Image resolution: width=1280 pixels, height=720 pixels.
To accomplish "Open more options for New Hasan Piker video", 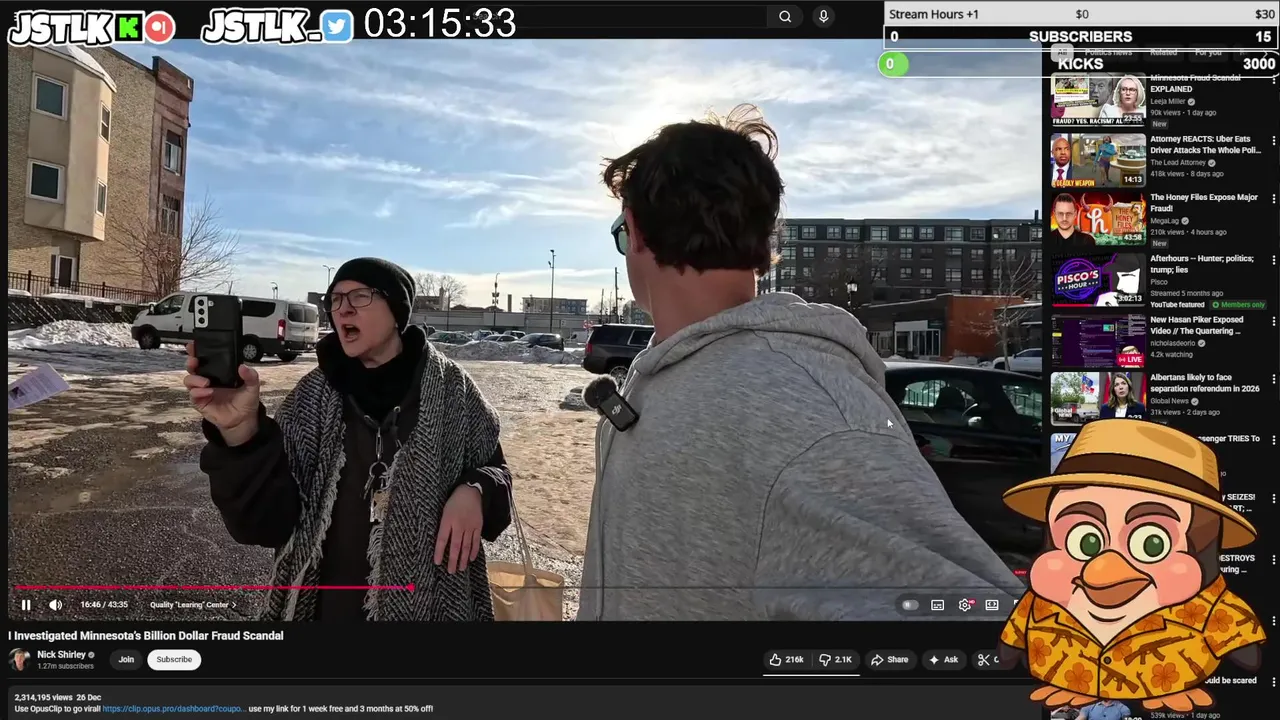I will (1273, 321).
